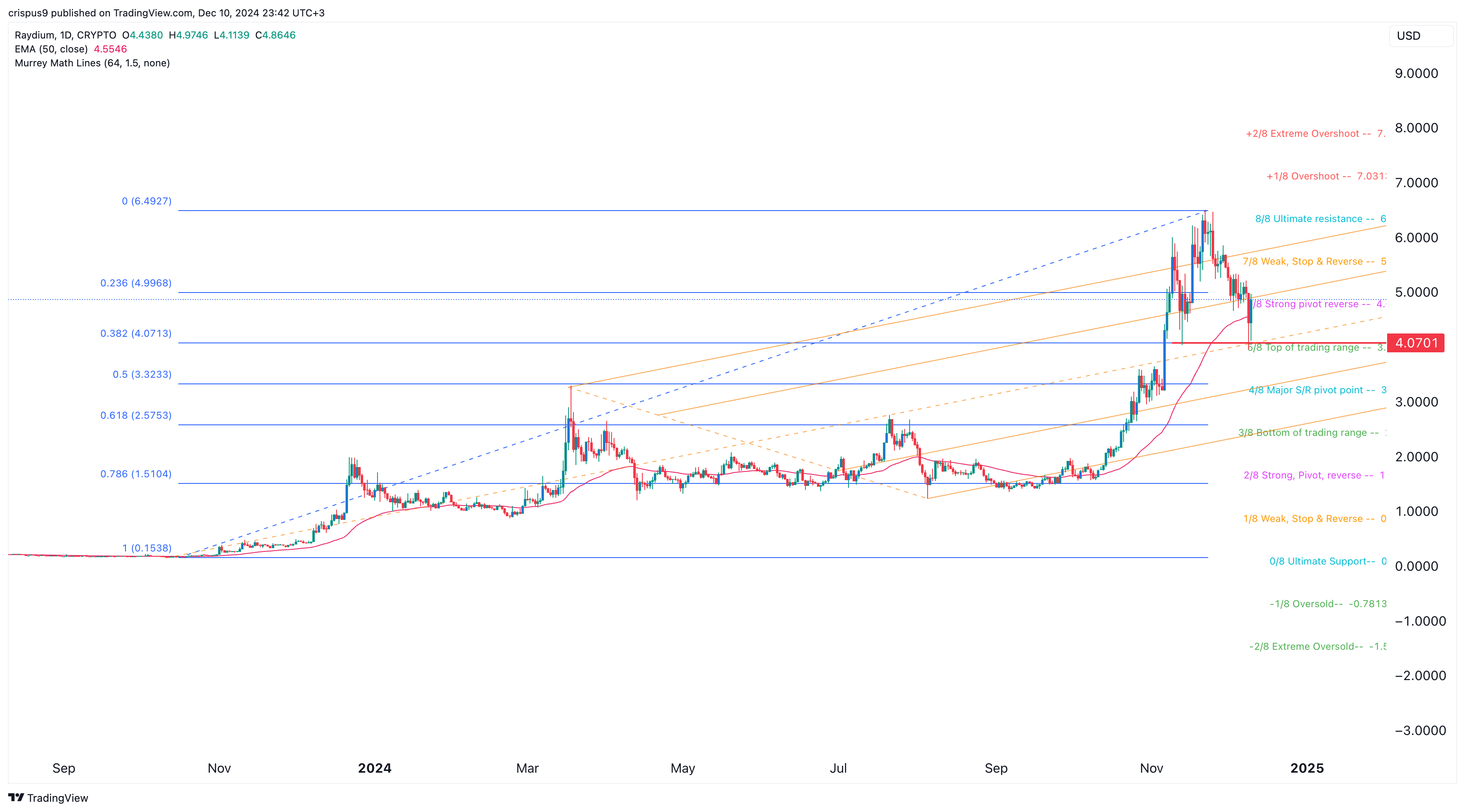Click the 1/8 Weak, Stop & Reverse label
Image resolution: width=1465 pixels, height=812 pixels.
click(x=1314, y=519)
